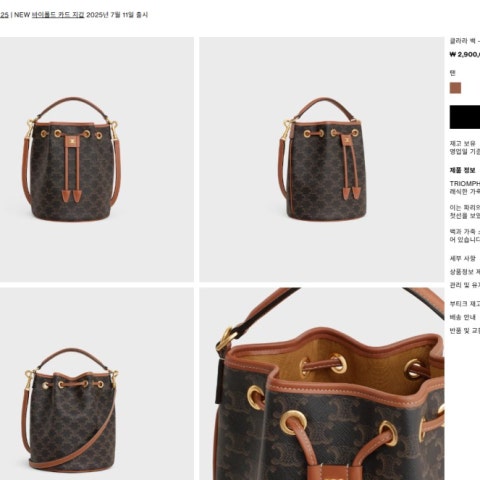The width and height of the screenshot is (480, 480).
Task: Open the close-up drawstring eyelet image
Action: [322, 384]
